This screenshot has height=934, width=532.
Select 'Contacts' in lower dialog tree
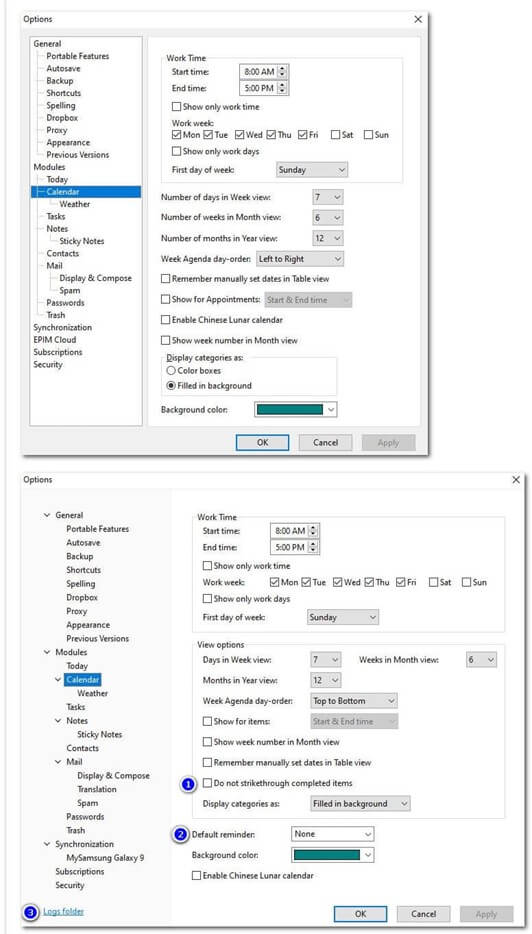click(x=82, y=748)
